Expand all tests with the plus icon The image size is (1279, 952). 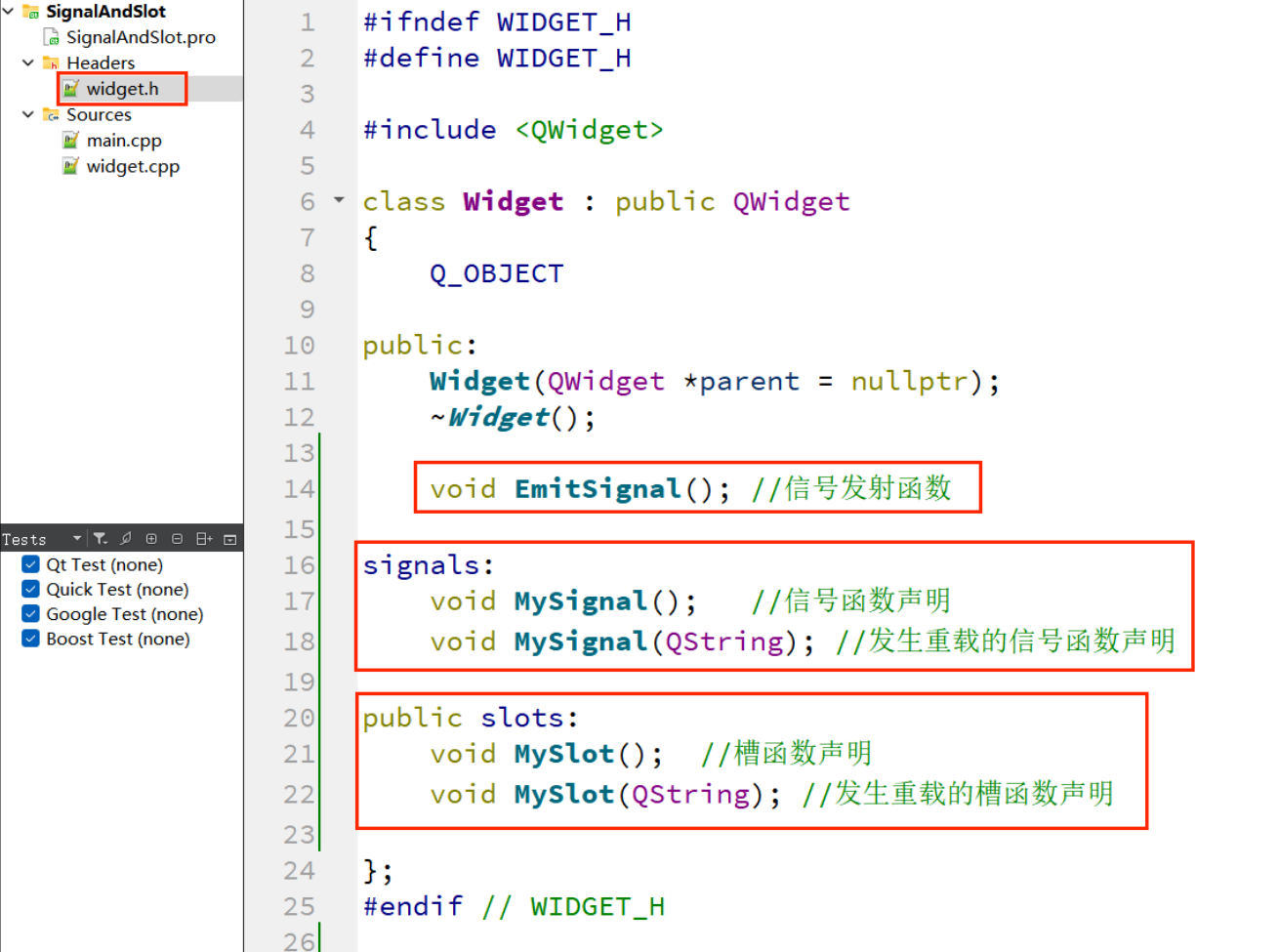(151, 539)
